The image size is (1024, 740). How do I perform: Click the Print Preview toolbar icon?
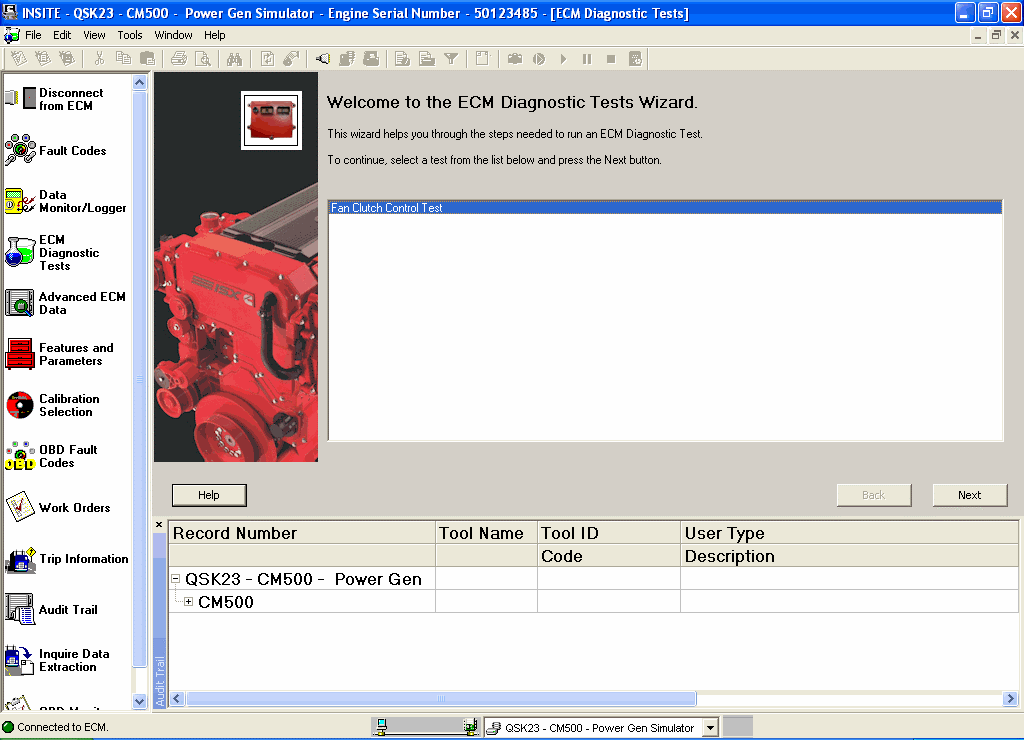pos(203,59)
